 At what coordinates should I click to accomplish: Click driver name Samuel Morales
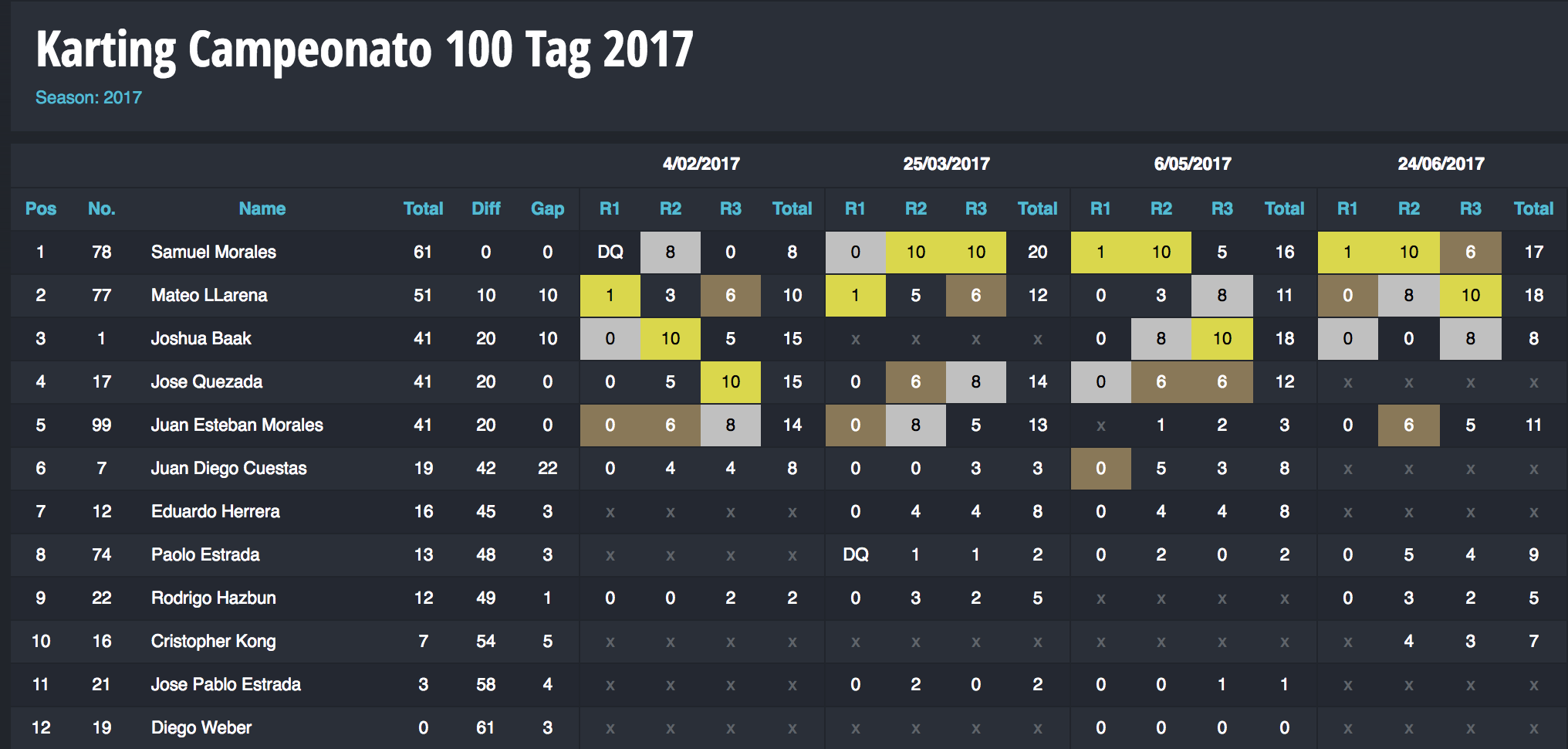coord(214,252)
